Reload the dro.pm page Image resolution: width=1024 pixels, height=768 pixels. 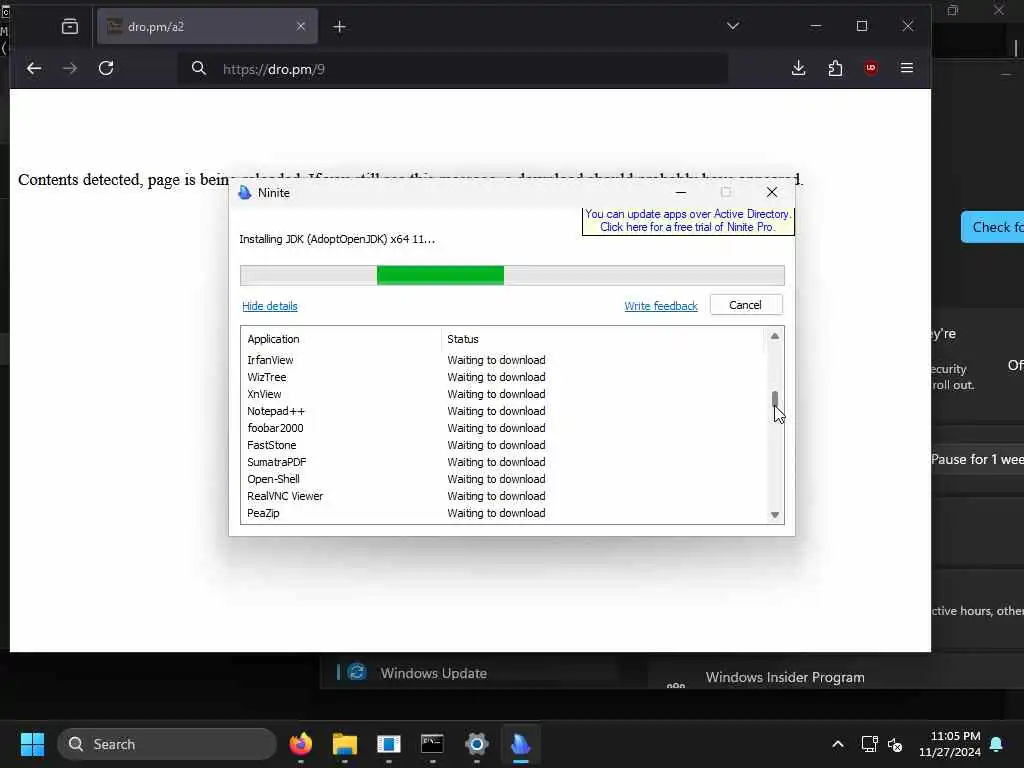point(106,68)
